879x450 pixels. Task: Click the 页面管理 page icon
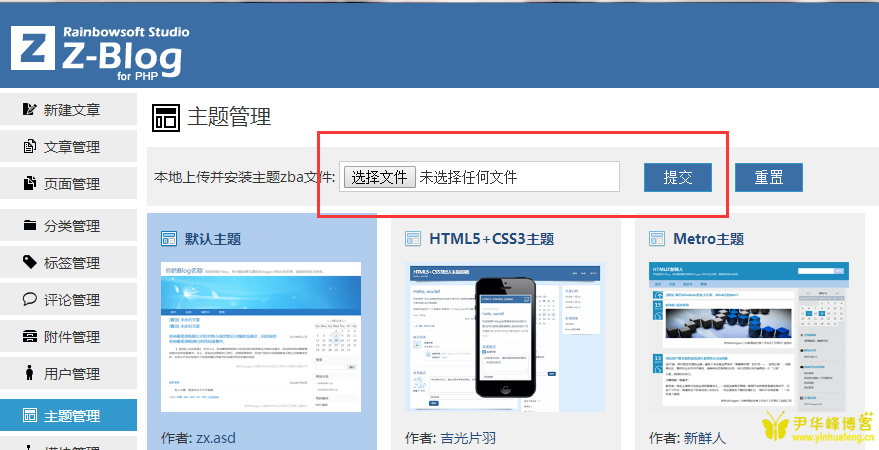click(30, 183)
